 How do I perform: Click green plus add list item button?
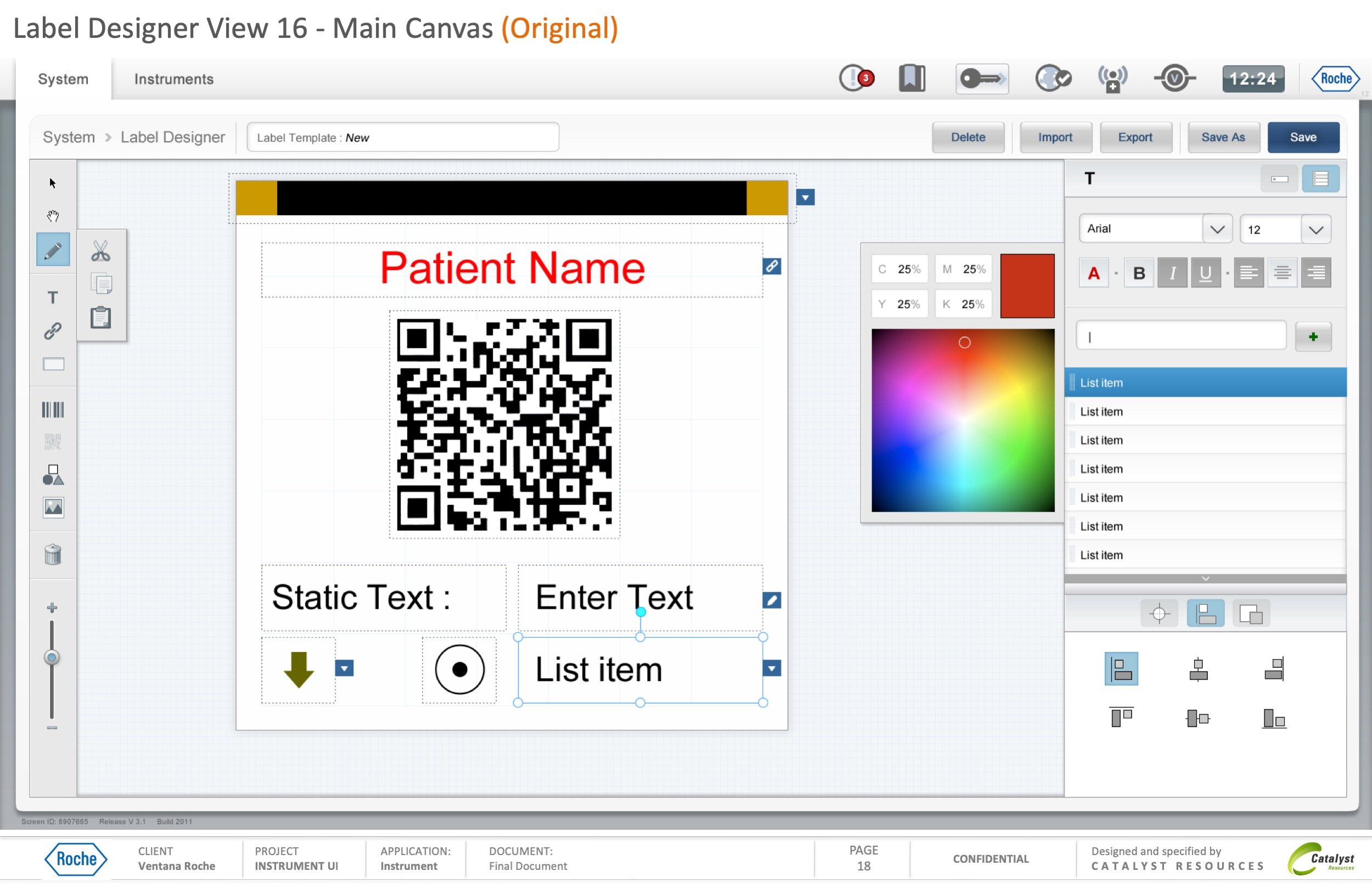pyautogui.click(x=1313, y=337)
